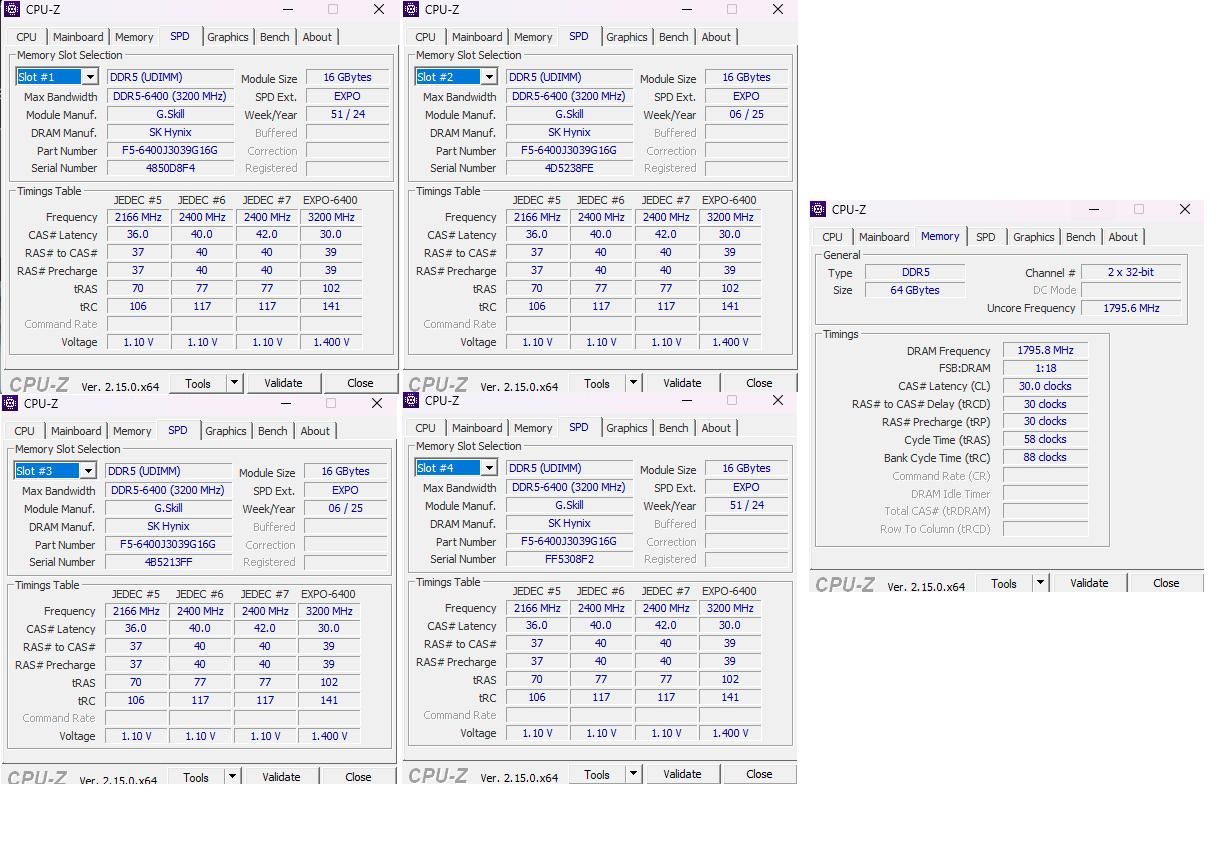Click the SK Hynix DRAM manufacturer in the Slot #4 window
Screen dimensions: 1217x842
click(569, 523)
